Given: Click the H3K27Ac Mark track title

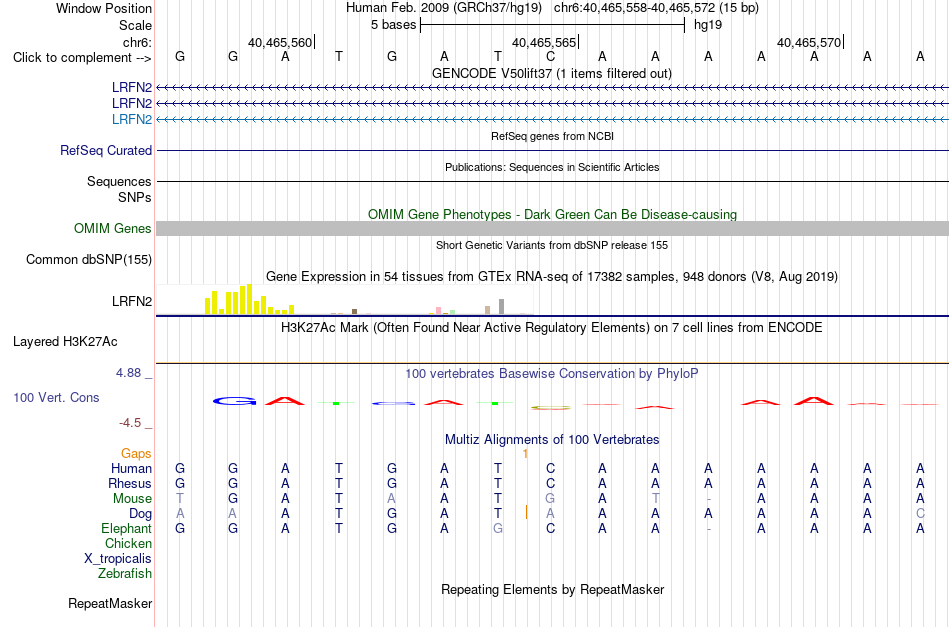Looking at the screenshot, I should [x=552, y=328].
